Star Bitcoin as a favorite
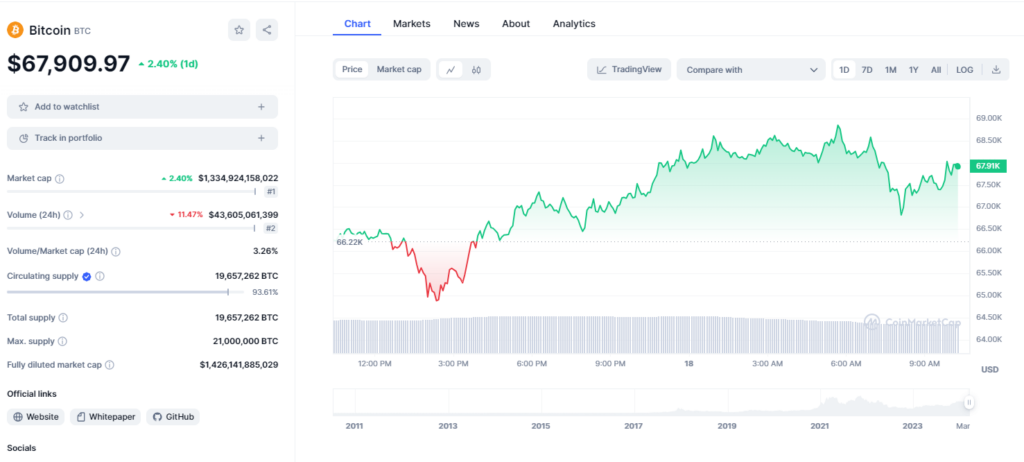1024x462 pixels. tap(239, 30)
